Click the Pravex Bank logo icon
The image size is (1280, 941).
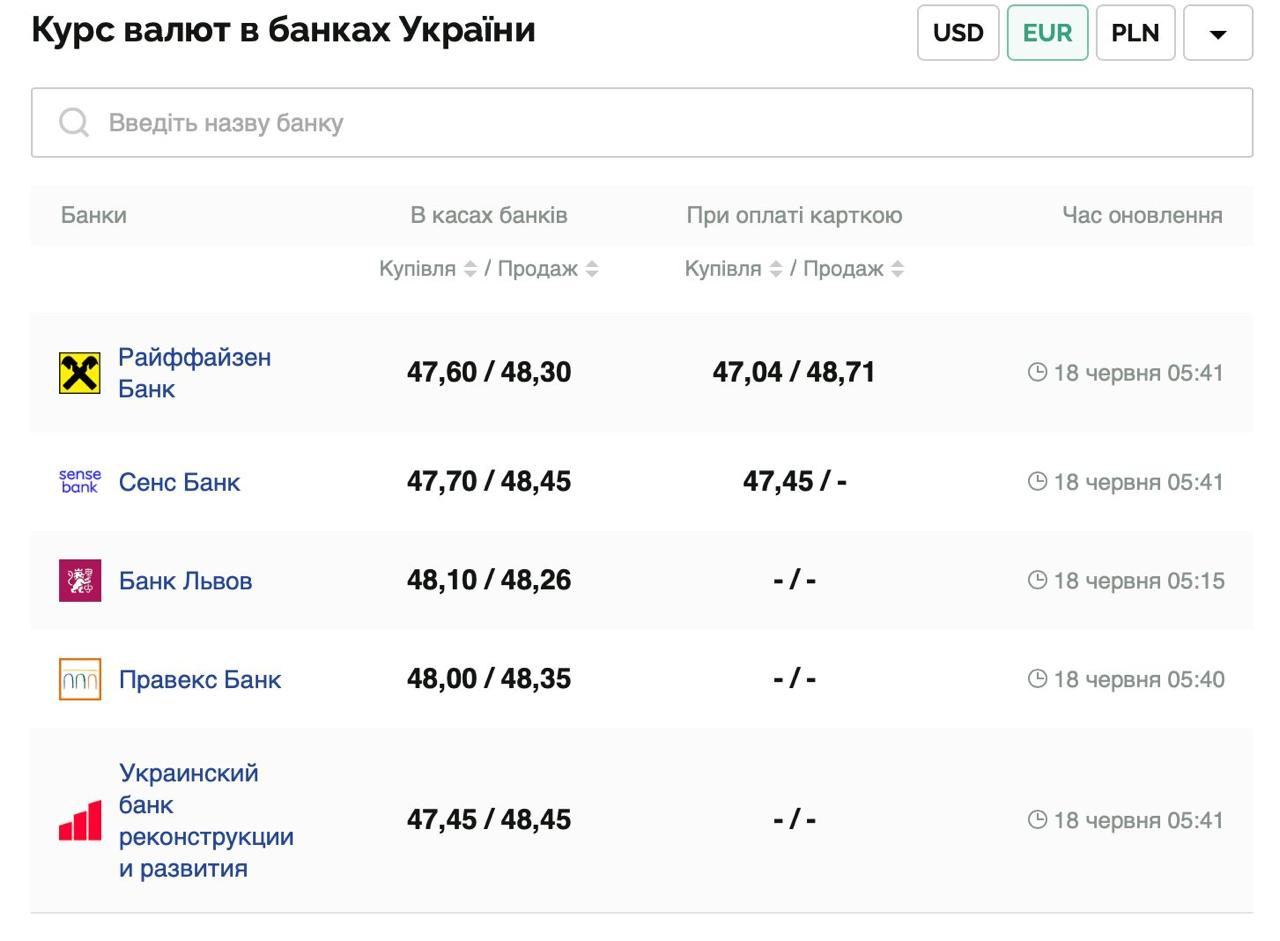80,679
